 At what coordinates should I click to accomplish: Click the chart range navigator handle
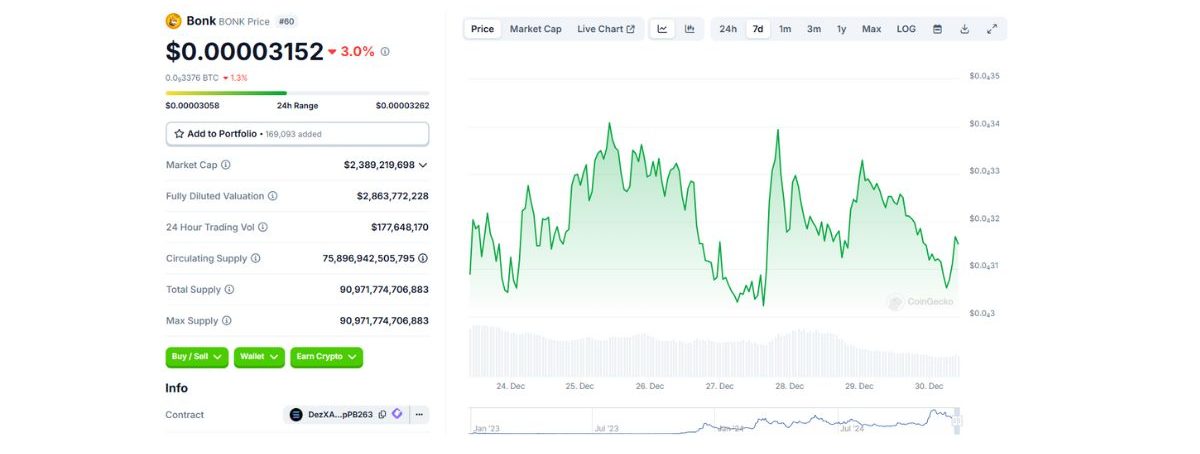tap(956, 421)
